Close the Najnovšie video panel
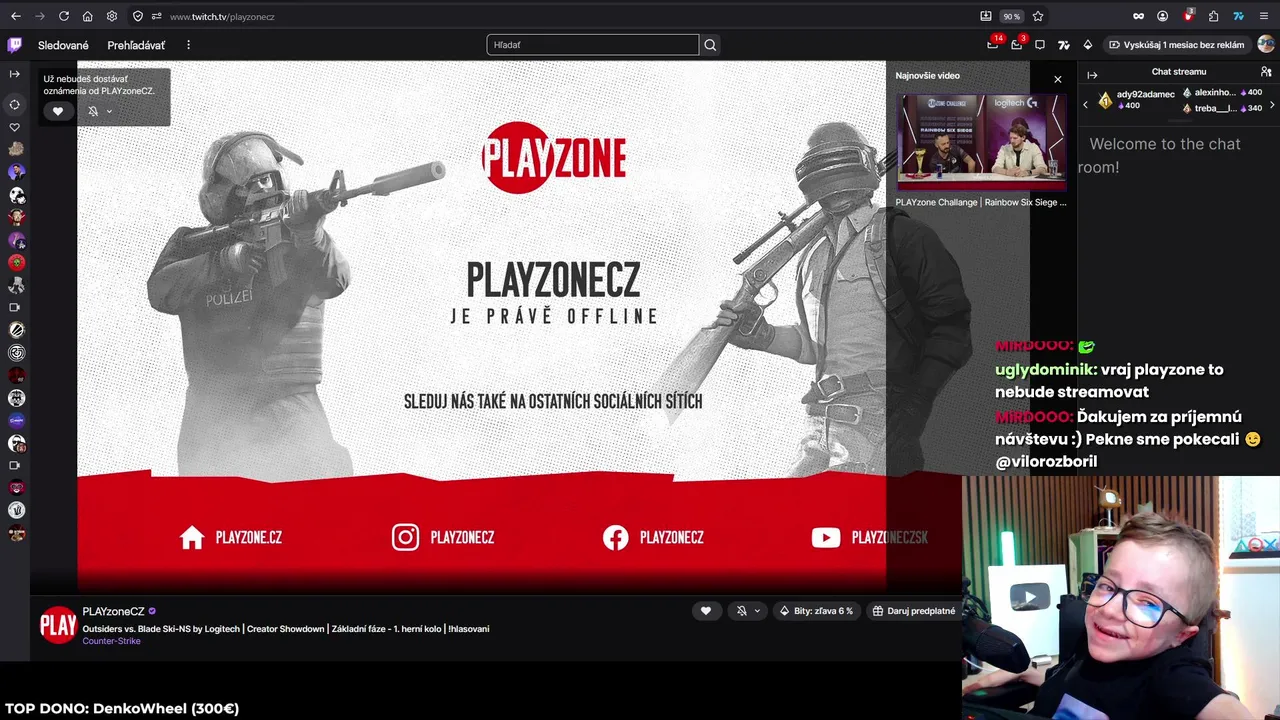Image resolution: width=1280 pixels, height=720 pixels. (1058, 79)
